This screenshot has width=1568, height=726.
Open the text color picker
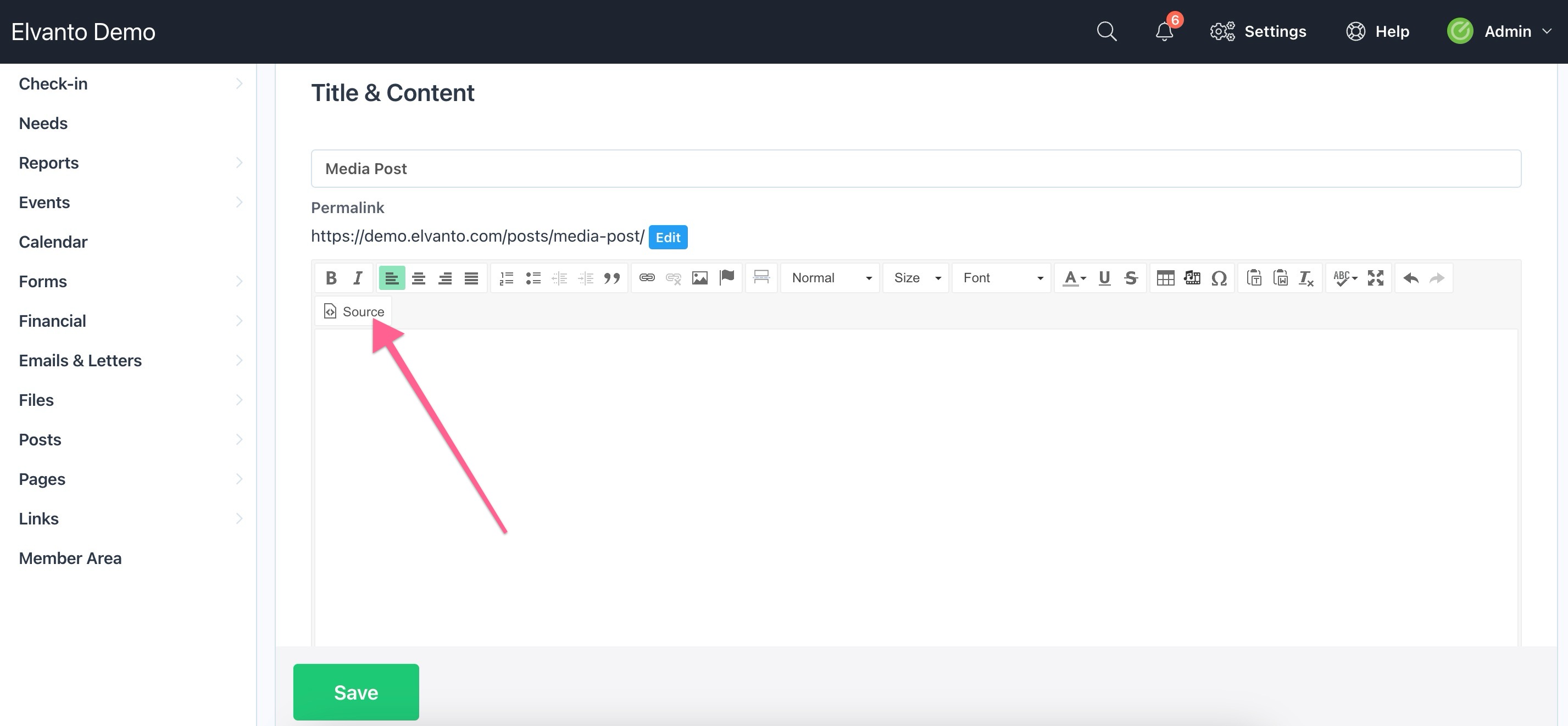click(1073, 277)
